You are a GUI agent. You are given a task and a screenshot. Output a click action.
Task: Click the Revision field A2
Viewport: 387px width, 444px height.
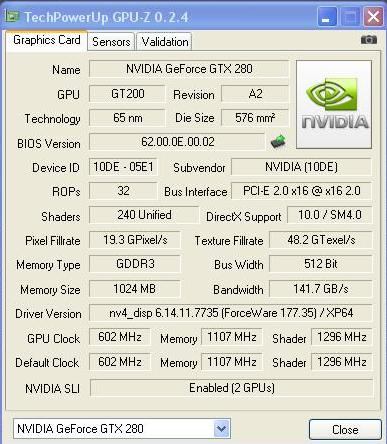(255, 94)
